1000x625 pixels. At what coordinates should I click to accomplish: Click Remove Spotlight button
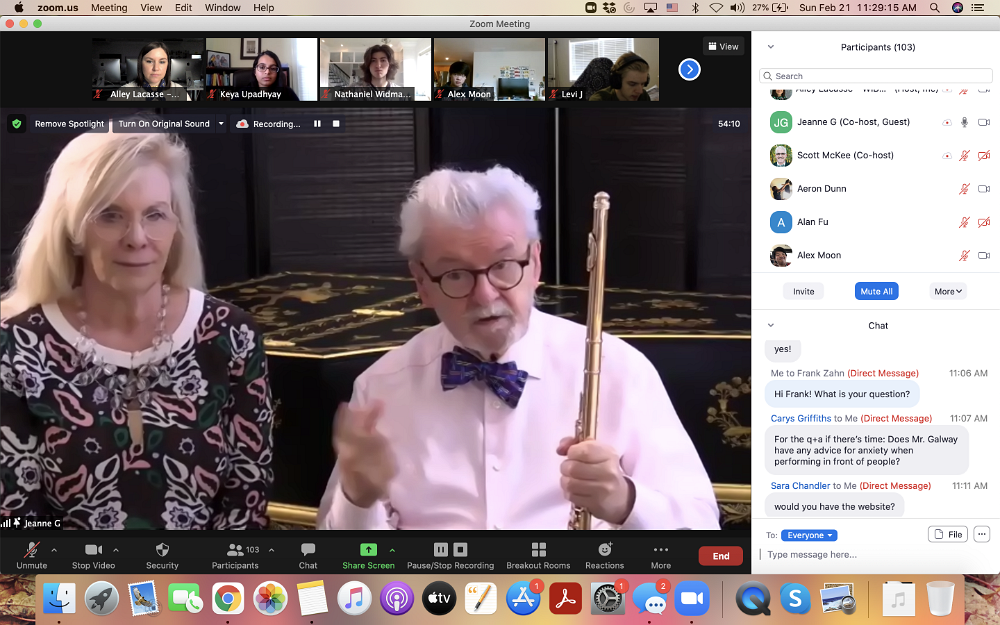tap(69, 124)
